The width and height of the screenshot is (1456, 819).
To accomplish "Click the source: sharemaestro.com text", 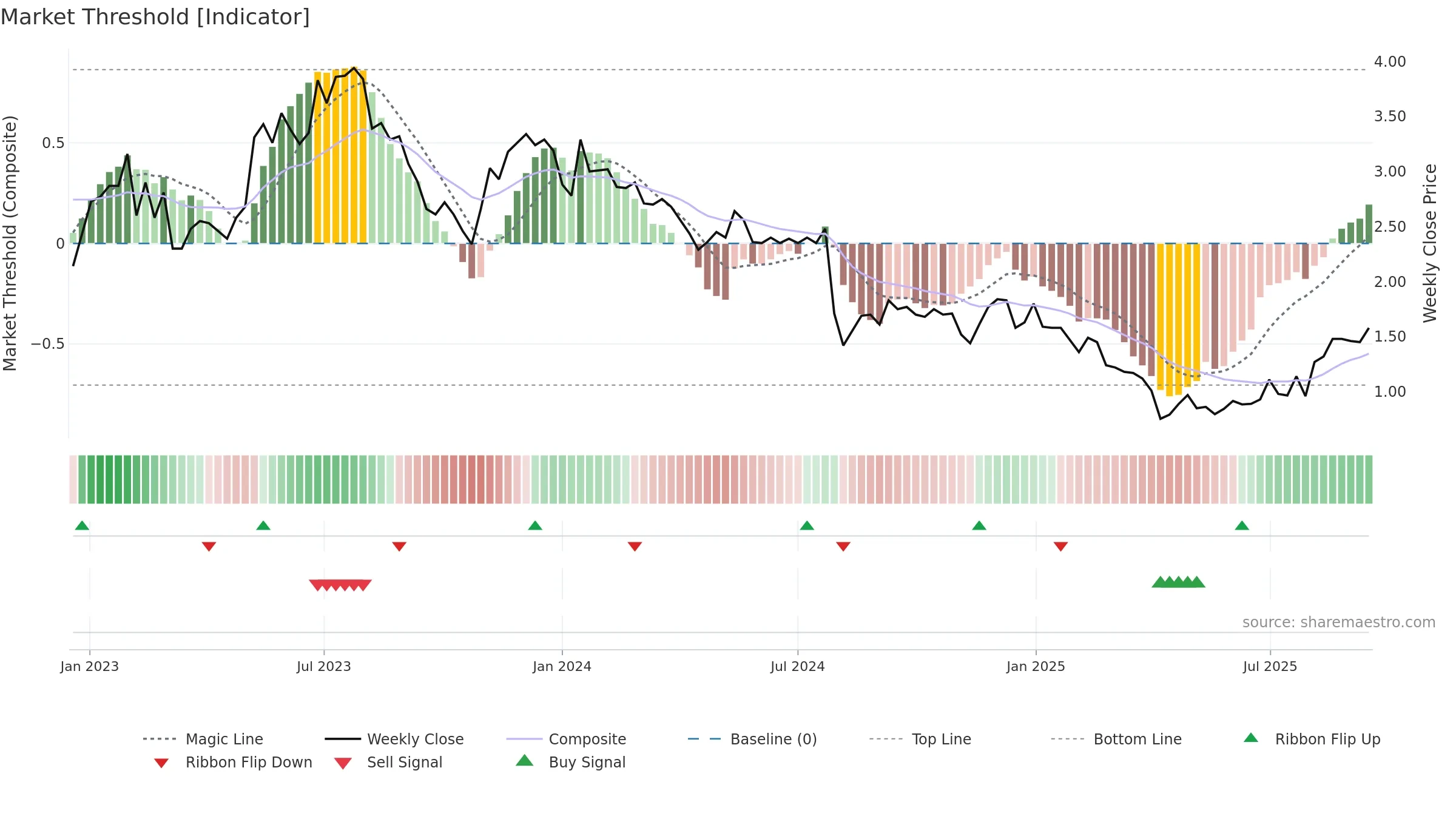I will point(1339,622).
